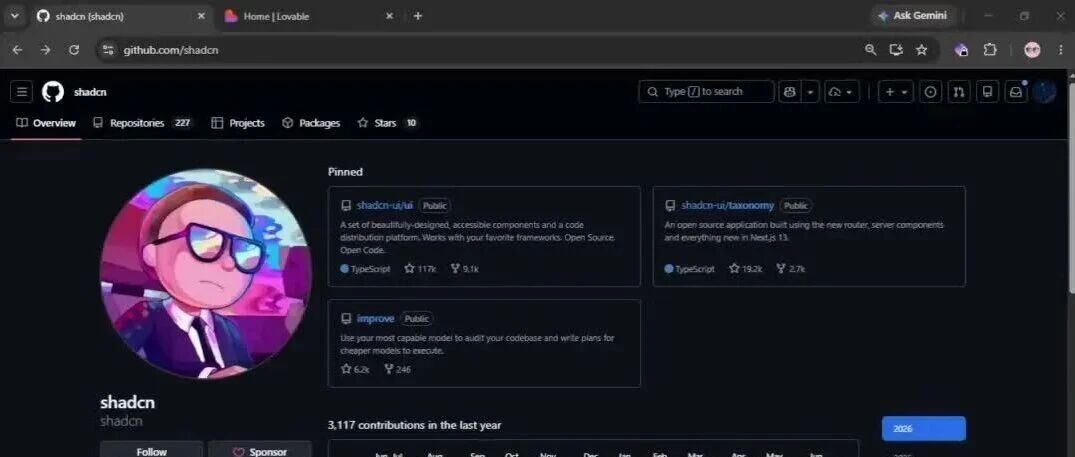Select the 2026 contribution year button

pyautogui.click(x=923, y=429)
